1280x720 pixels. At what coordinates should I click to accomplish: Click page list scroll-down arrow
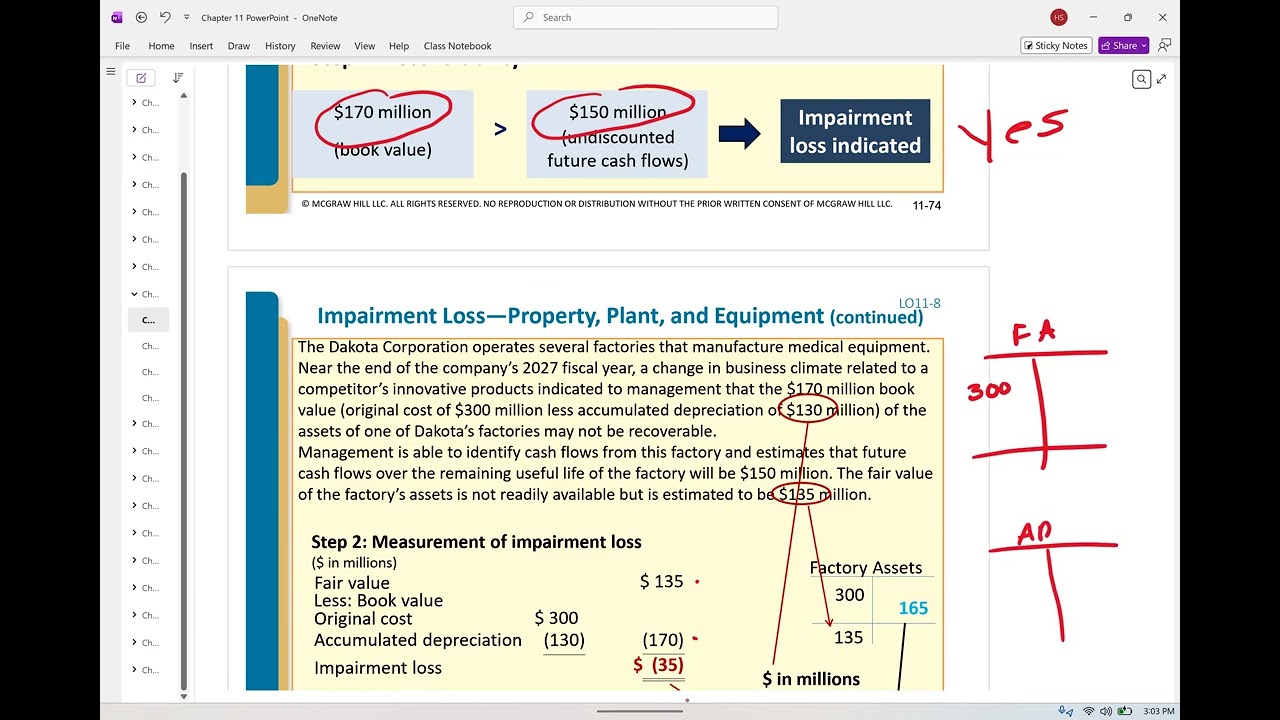(x=183, y=695)
